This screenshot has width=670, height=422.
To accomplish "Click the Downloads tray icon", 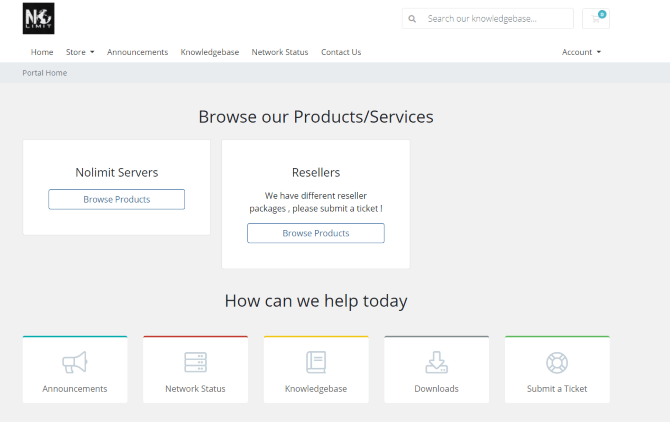I will [436, 362].
